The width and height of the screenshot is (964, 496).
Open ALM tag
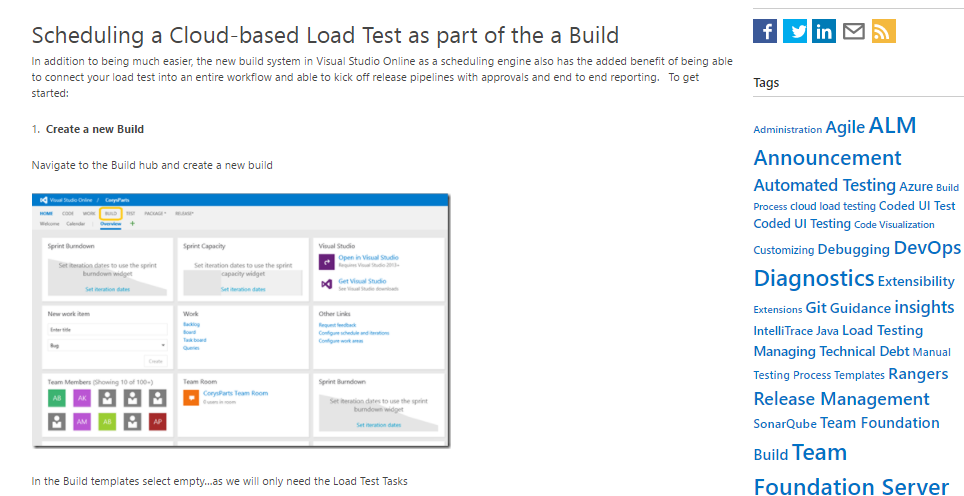[x=893, y=125]
